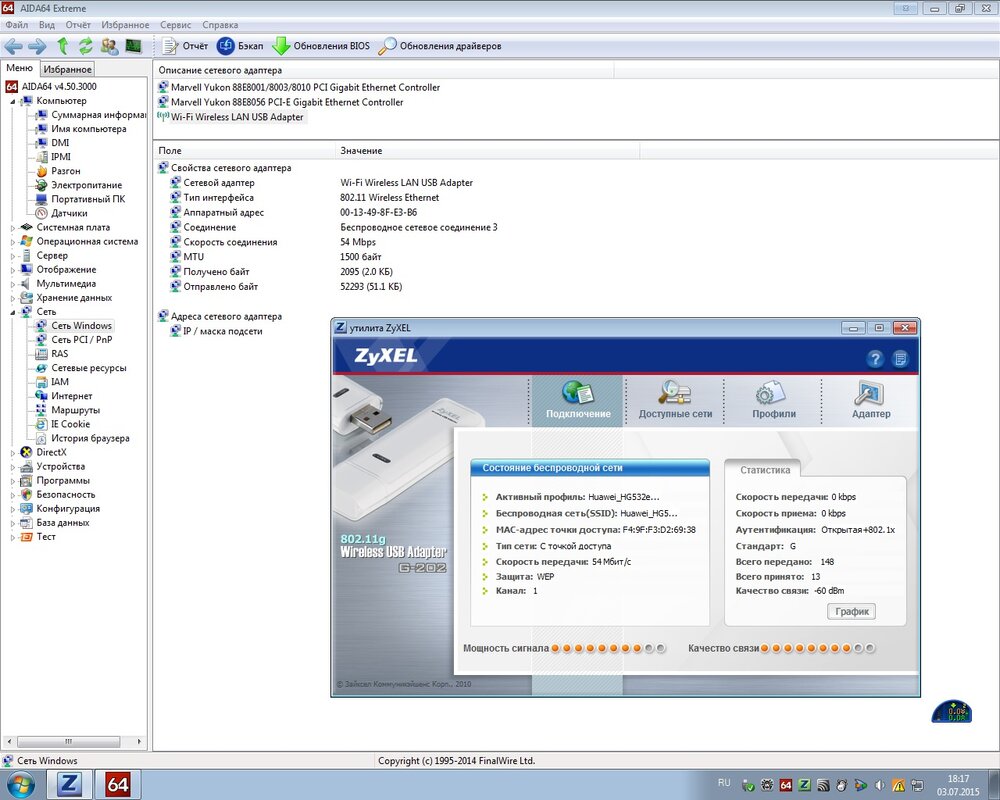The image size is (1000, 800).
Task: Click the AIDA64 icon in the taskbar
Action: (x=118, y=784)
